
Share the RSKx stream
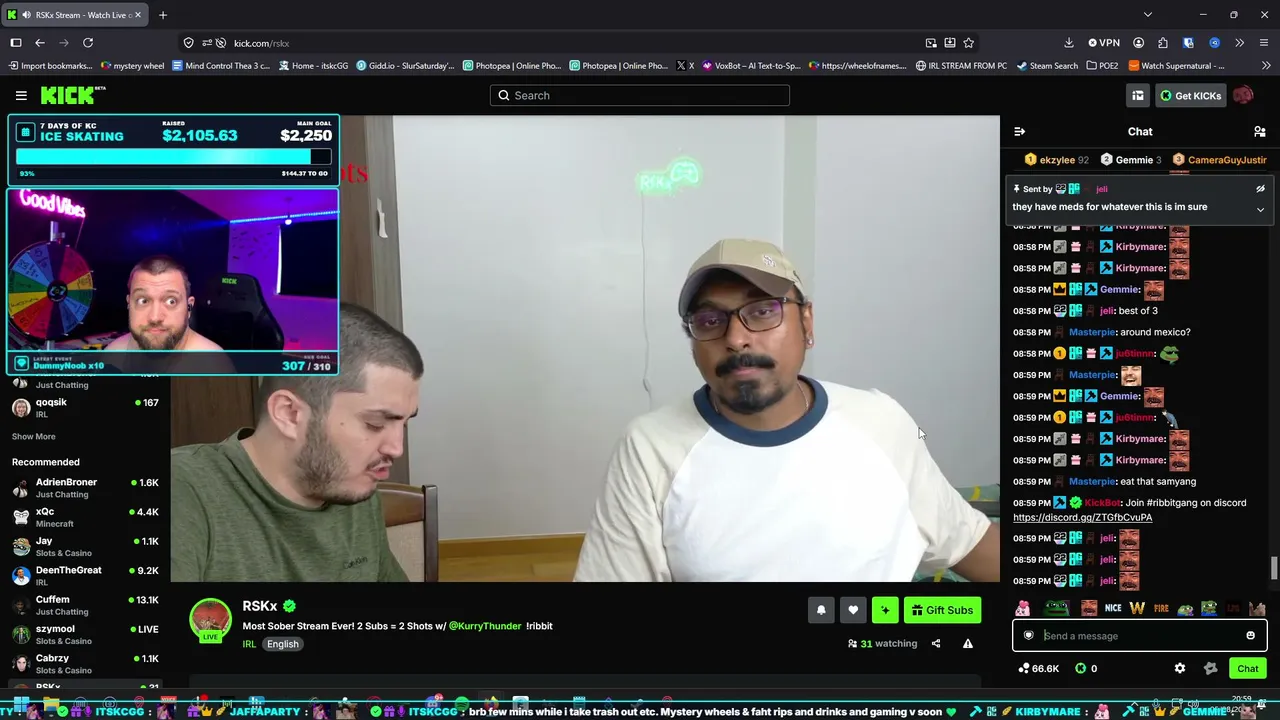[936, 644]
